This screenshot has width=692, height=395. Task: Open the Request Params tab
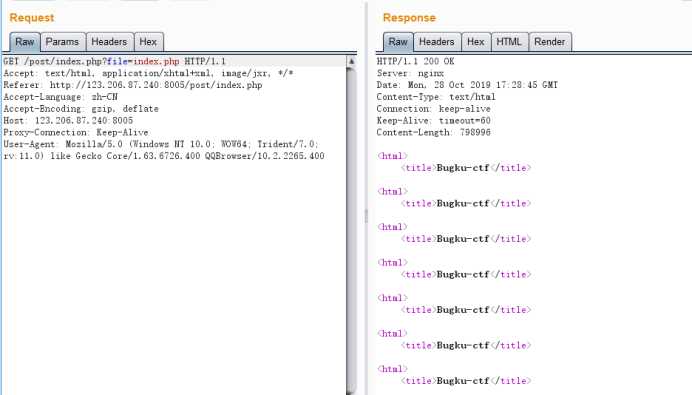point(62,42)
